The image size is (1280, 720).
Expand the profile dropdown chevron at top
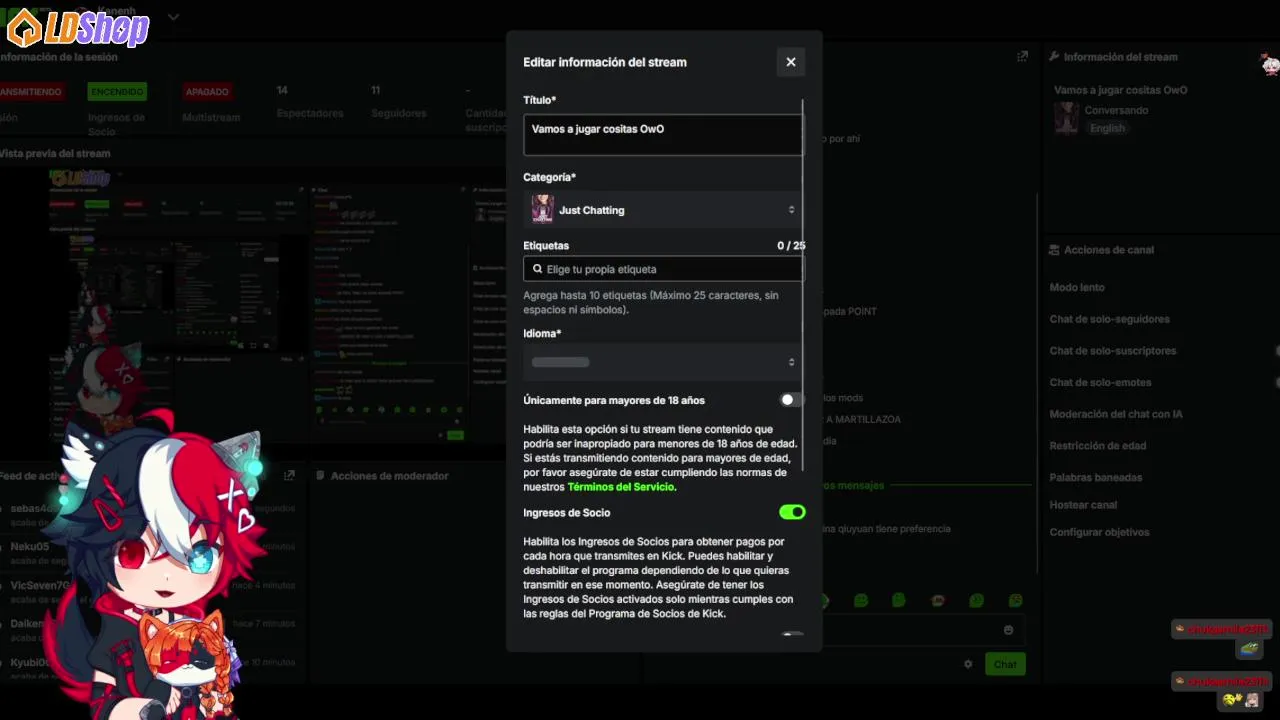(x=173, y=17)
